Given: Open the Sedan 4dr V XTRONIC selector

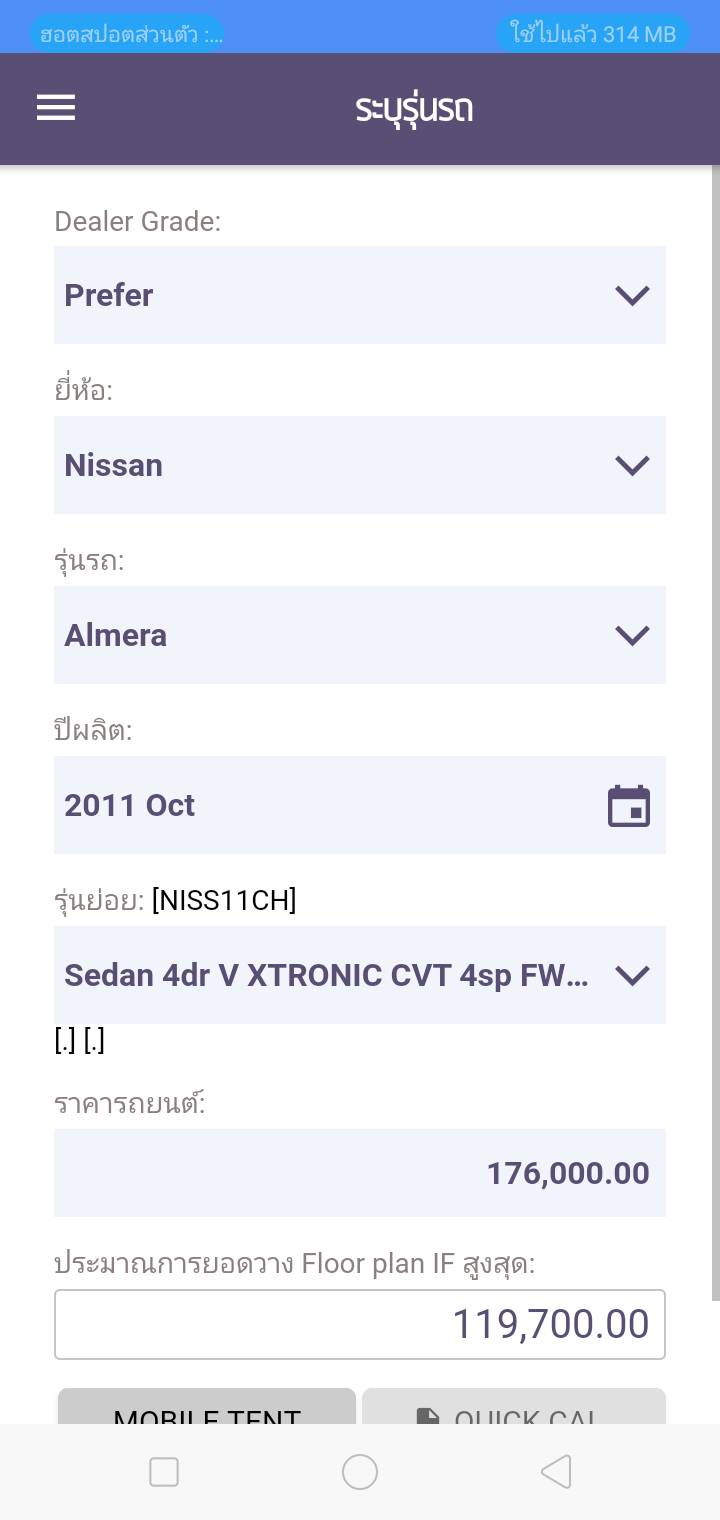Looking at the screenshot, I should [x=325, y=975].
